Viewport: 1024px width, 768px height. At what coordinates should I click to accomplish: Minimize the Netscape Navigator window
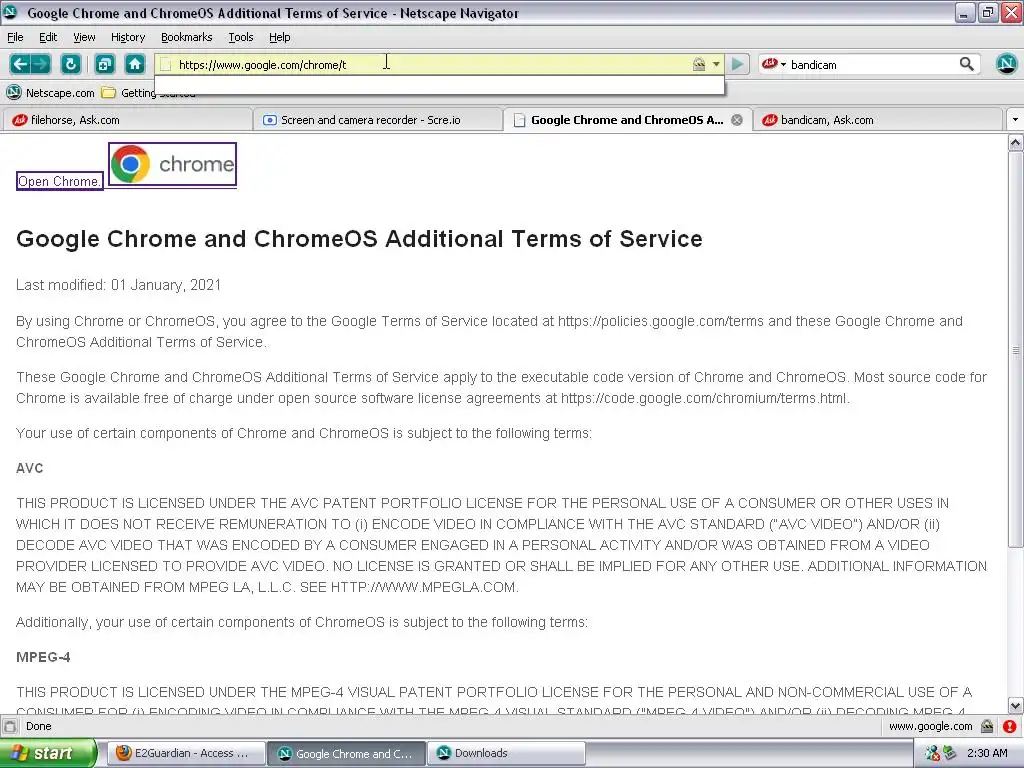(965, 12)
